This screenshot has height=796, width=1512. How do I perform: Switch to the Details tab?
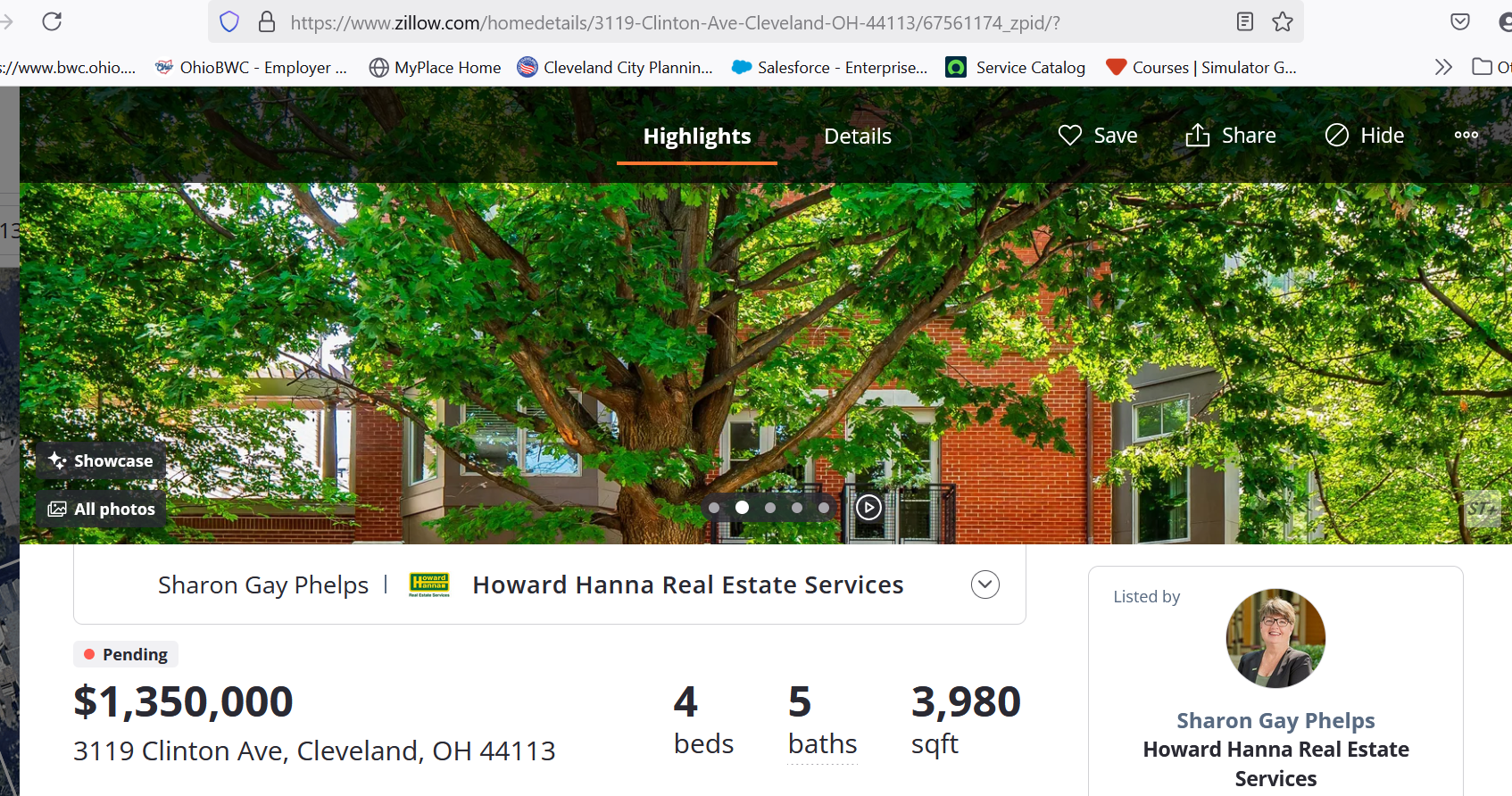pyautogui.click(x=858, y=137)
